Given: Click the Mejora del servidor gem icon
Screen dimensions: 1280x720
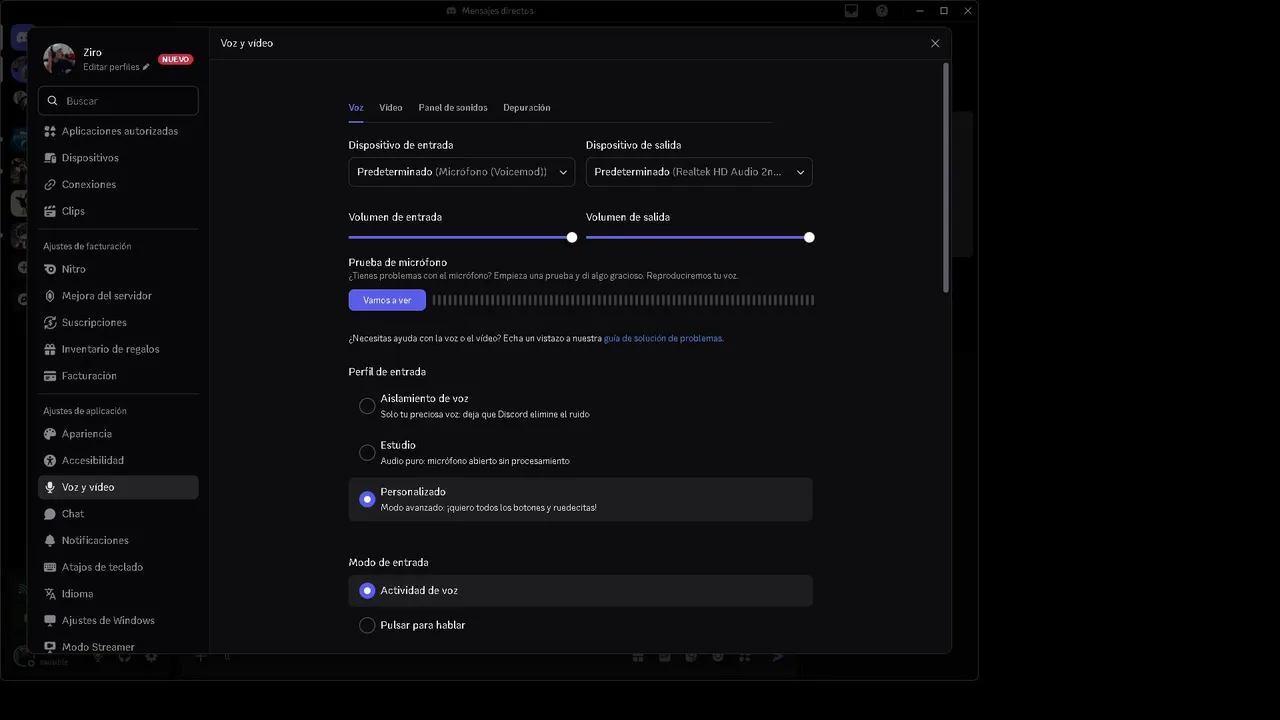Looking at the screenshot, I should tap(51, 296).
